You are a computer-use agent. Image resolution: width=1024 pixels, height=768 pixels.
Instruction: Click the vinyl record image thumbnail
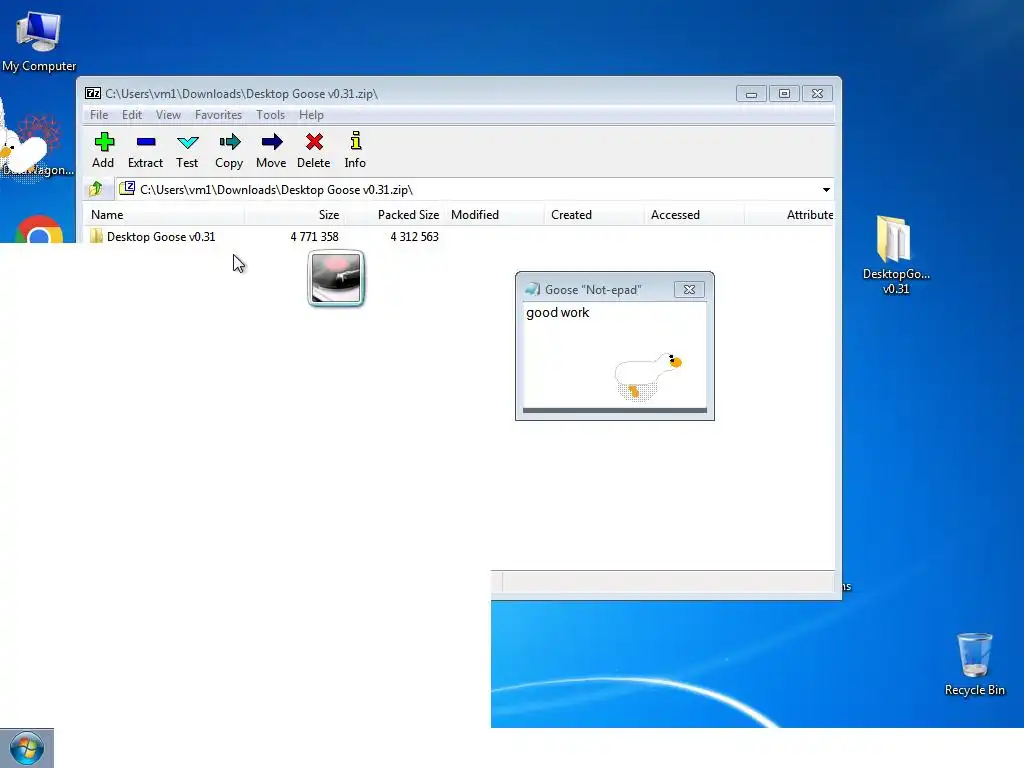336,279
